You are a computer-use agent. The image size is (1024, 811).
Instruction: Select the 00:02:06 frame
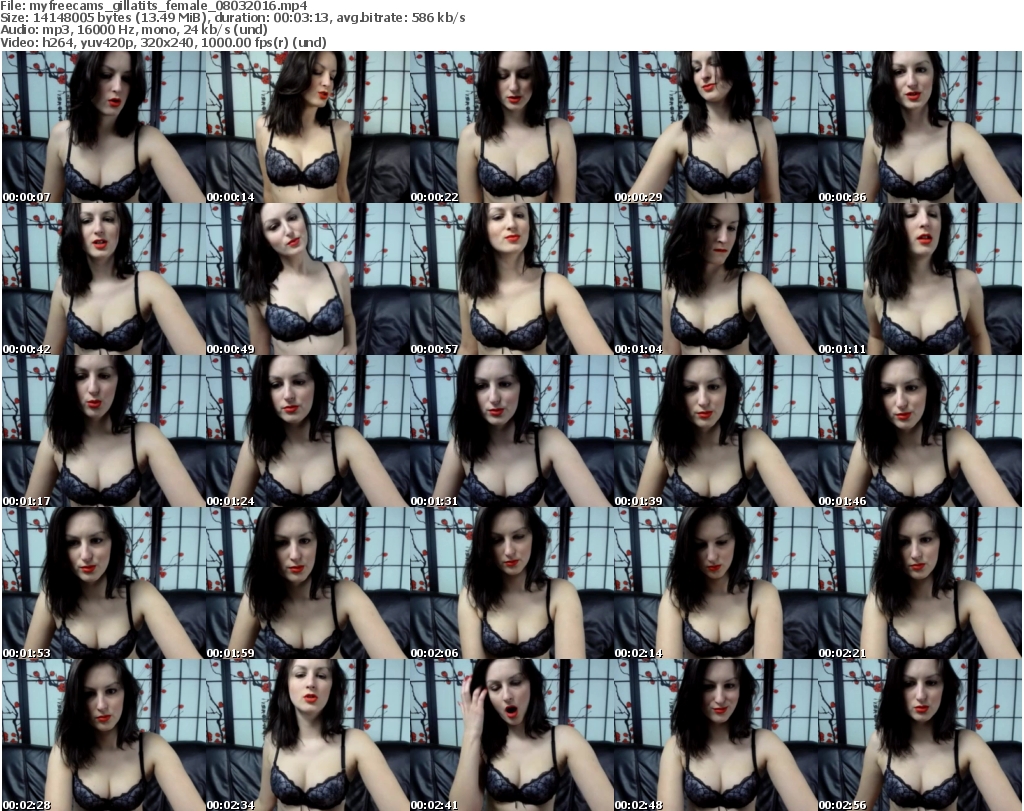pos(511,583)
